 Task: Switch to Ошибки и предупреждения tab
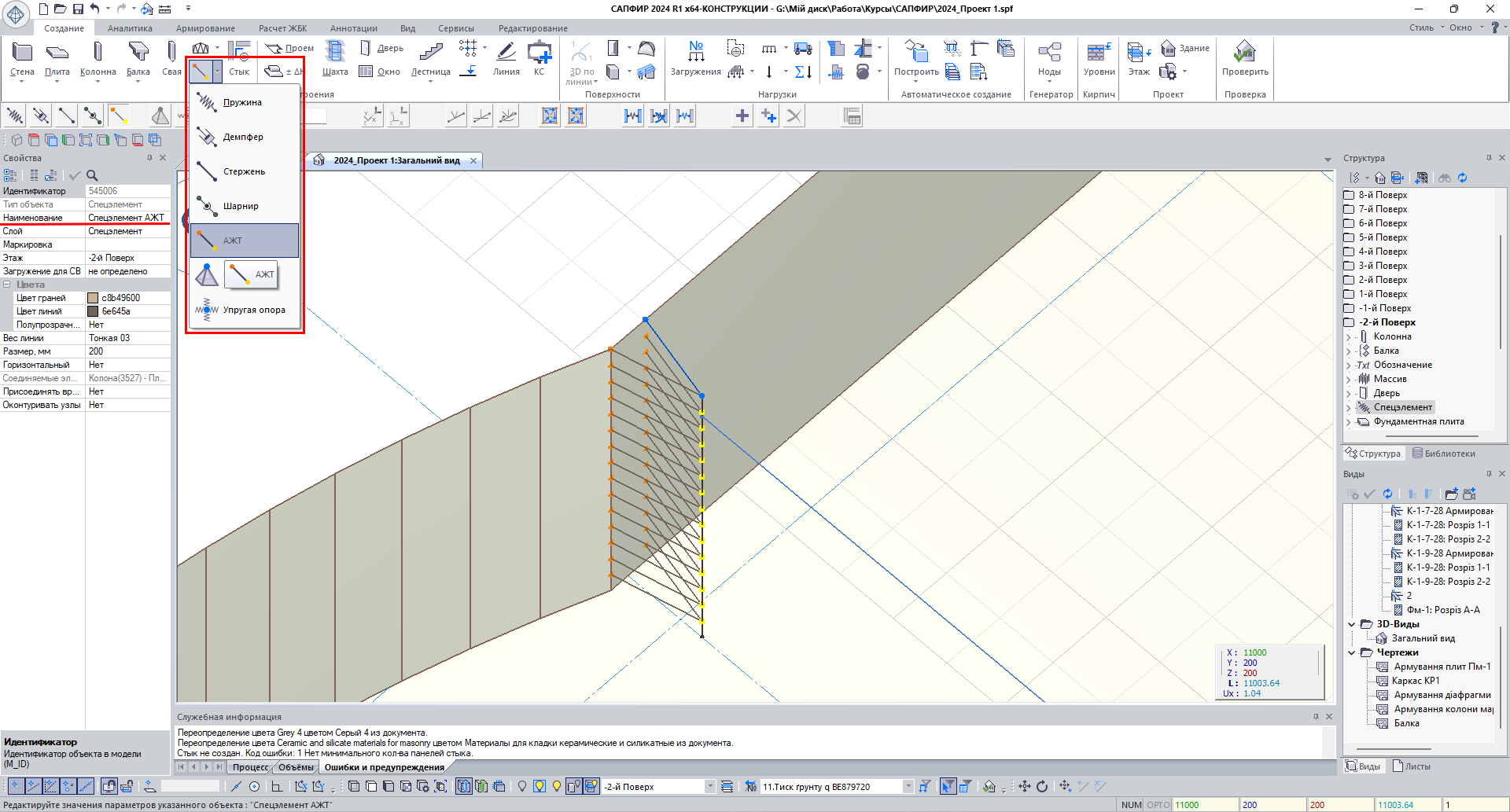click(x=384, y=767)
